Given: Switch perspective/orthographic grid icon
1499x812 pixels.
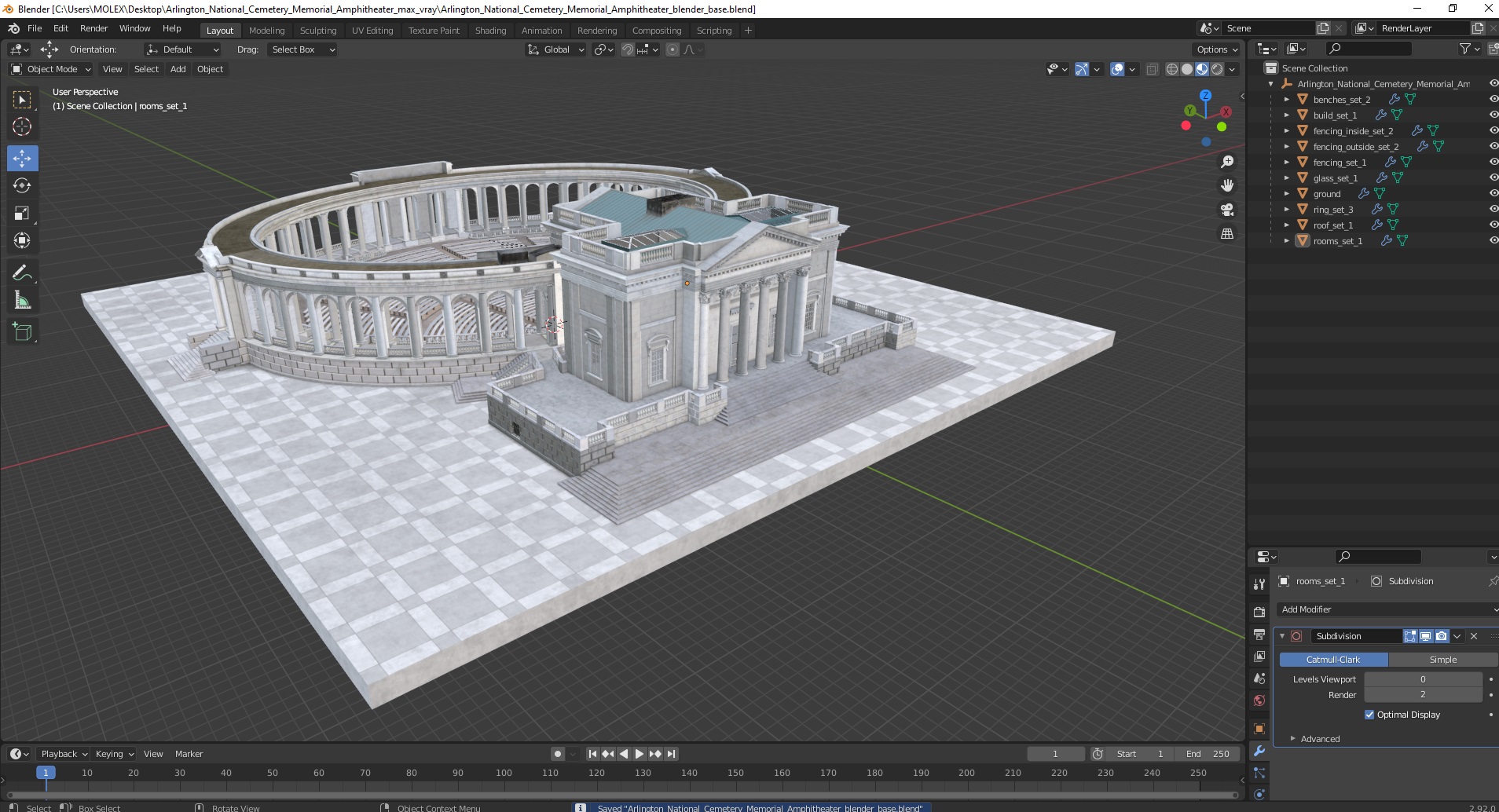Looking at the screenshot, I should (x=1226, y=233).
